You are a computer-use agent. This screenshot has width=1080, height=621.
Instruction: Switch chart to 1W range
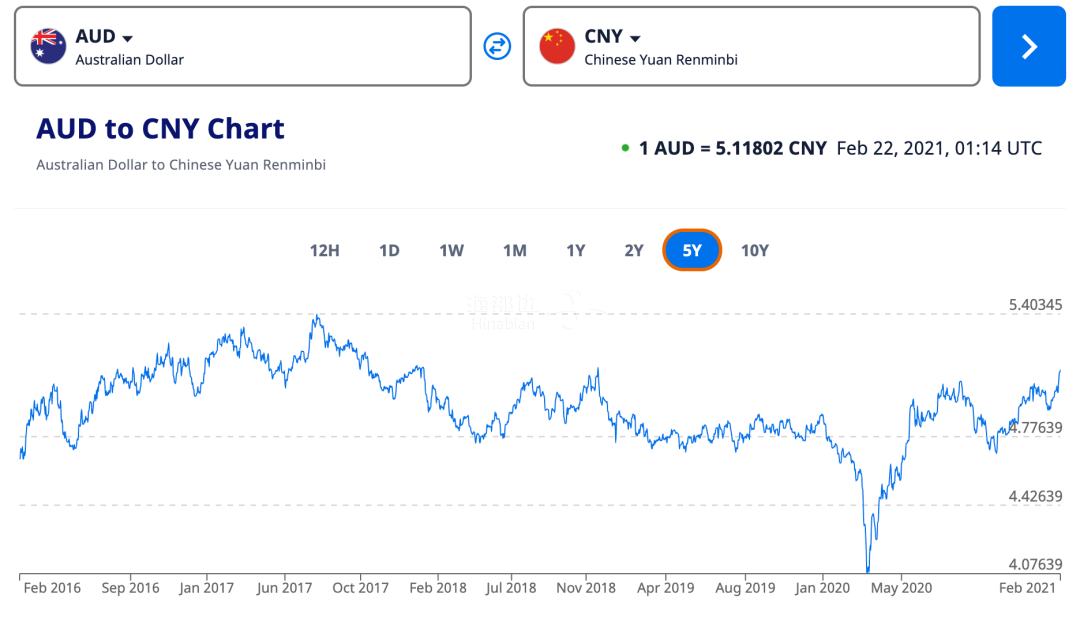[x=451, y=250]
